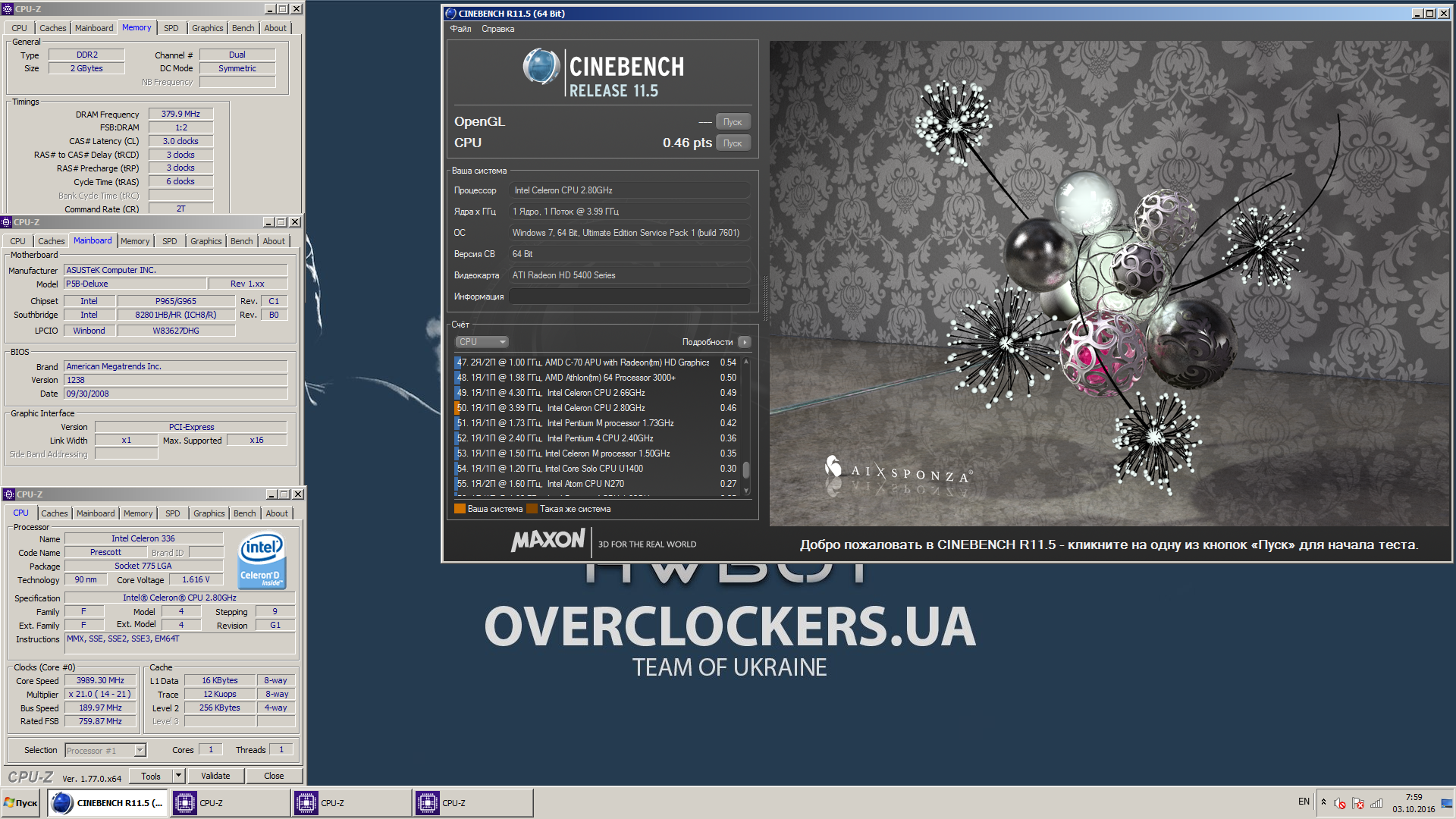Select ranking row 50 Intel Celeron CPU 2.80GHz

pyautogui.click(x=596, y=408)
